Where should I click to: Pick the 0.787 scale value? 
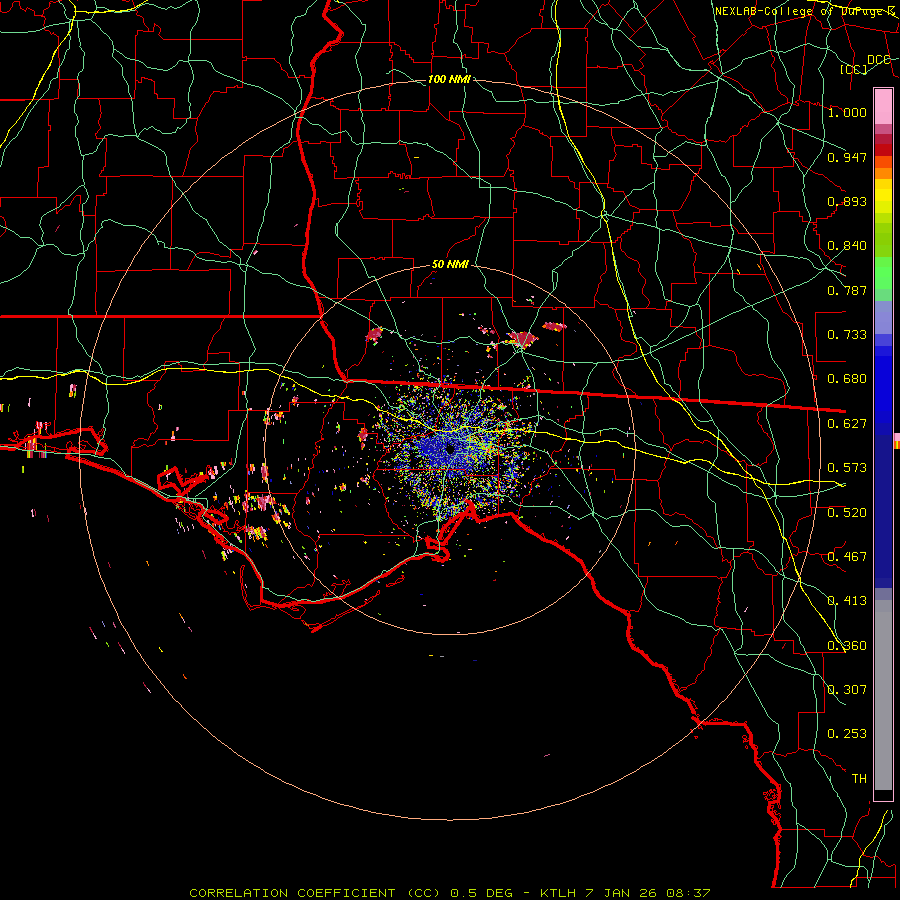(x=847, y=290)
